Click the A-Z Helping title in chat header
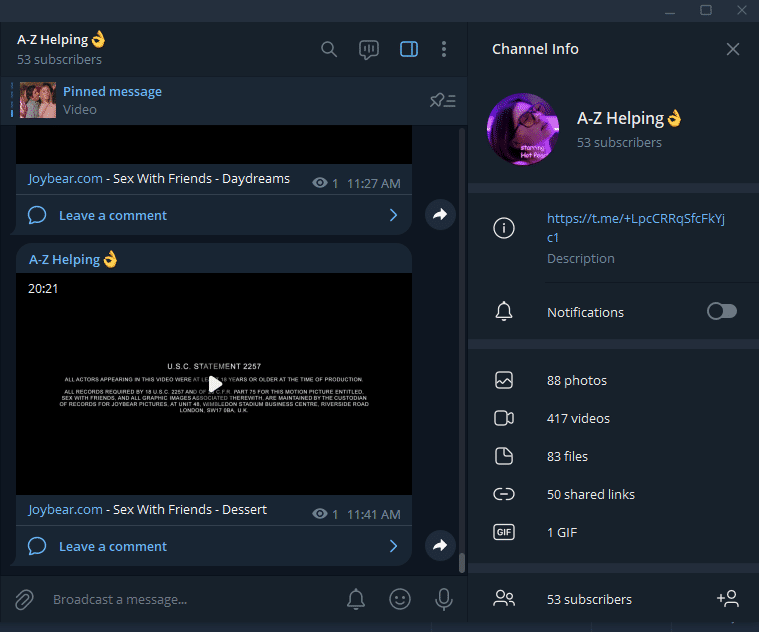This screenshot has height=632, width=759. click(61, 40)
